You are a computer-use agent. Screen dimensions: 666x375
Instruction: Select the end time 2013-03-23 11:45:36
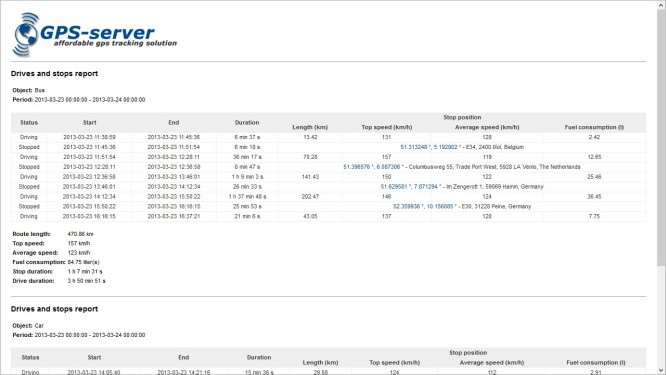pyautogui.click(x=174, y=137)
